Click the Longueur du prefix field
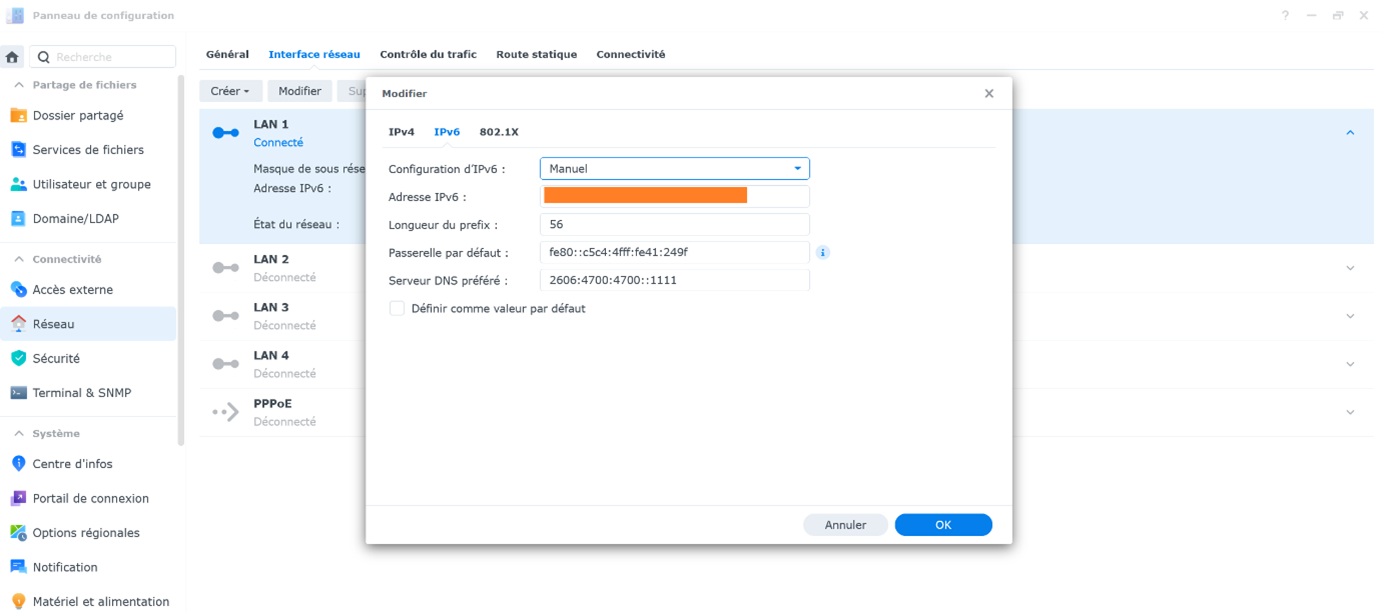Image resolution: width=1383 pixels, height=613 pixels. (x=674, y=225)
